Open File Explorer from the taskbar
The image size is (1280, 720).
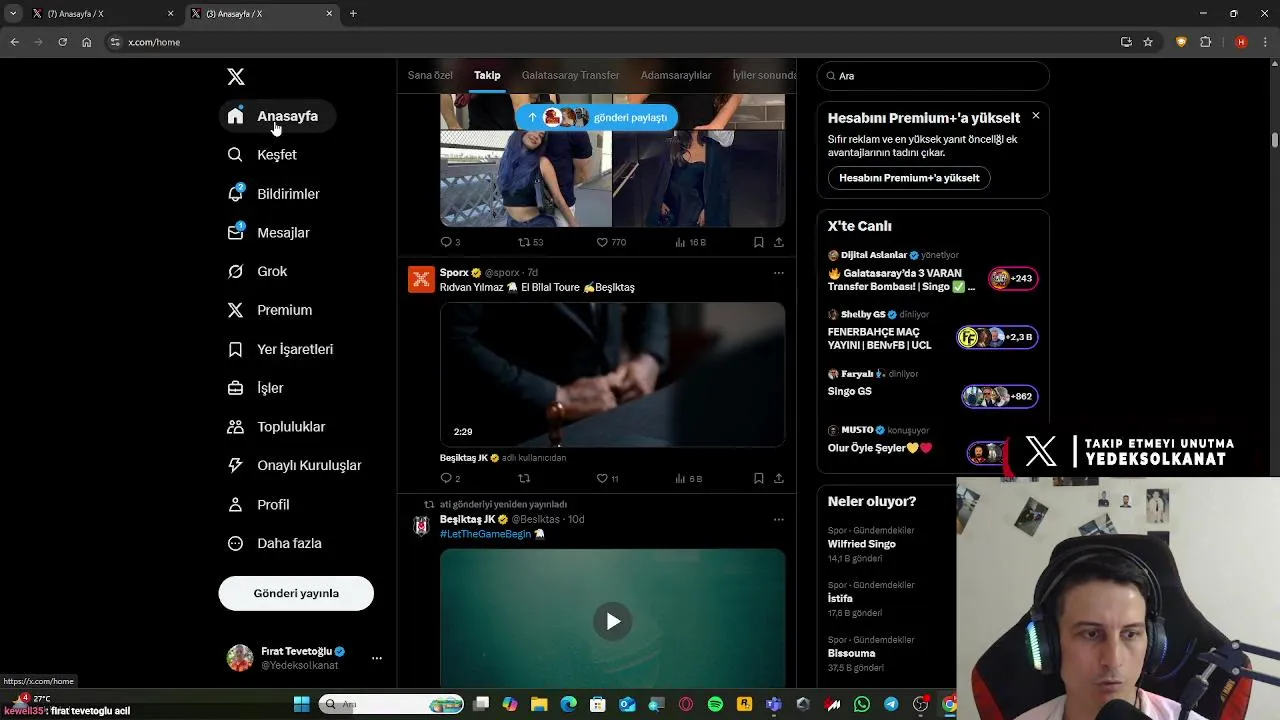tap(539, 704)
